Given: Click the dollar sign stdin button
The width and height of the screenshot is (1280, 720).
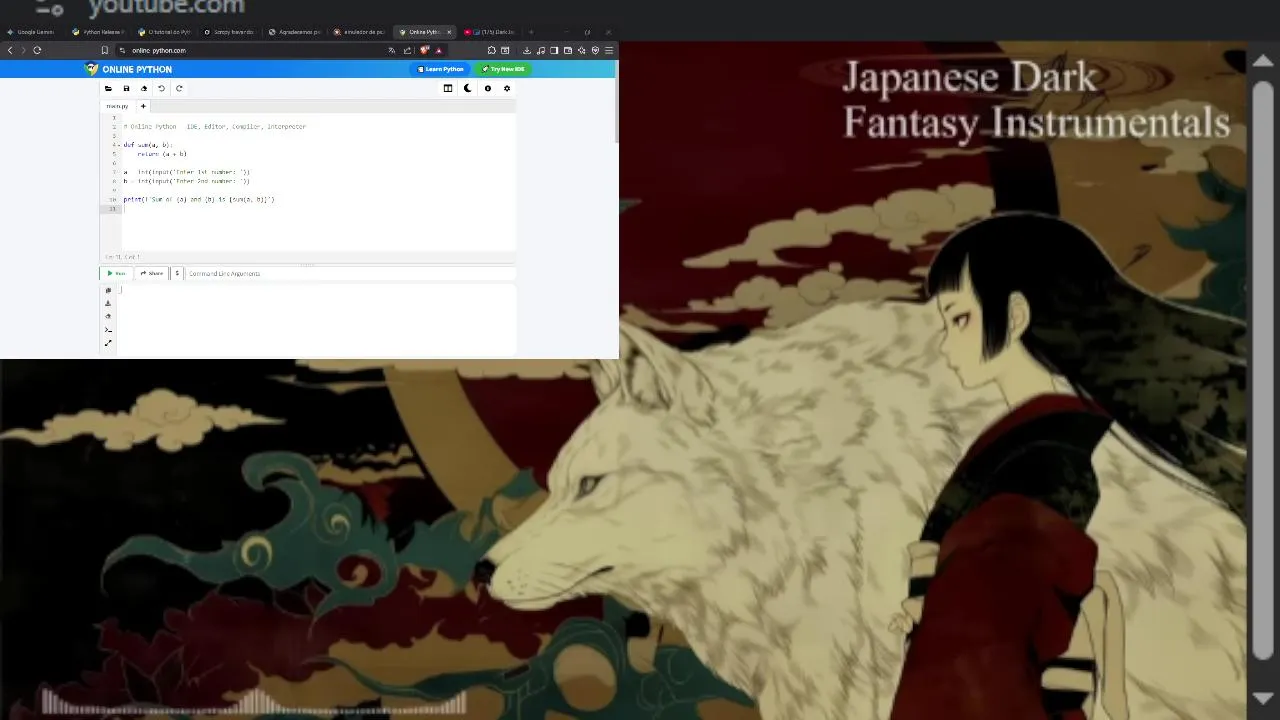Looking at the screenshot, I should pyautogui.click(x=177, y=273).
